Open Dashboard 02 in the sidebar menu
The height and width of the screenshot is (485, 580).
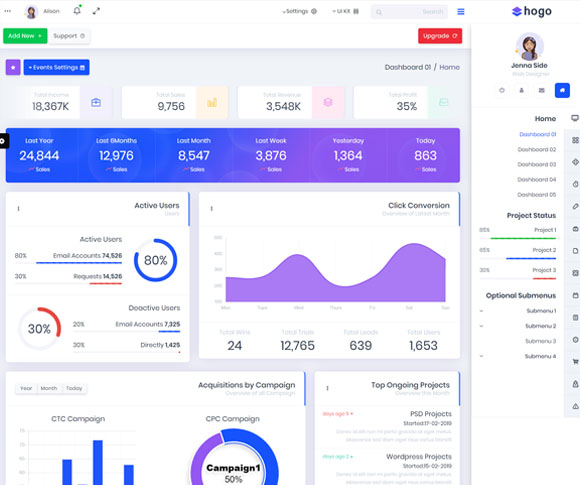(x=537, y=149)
